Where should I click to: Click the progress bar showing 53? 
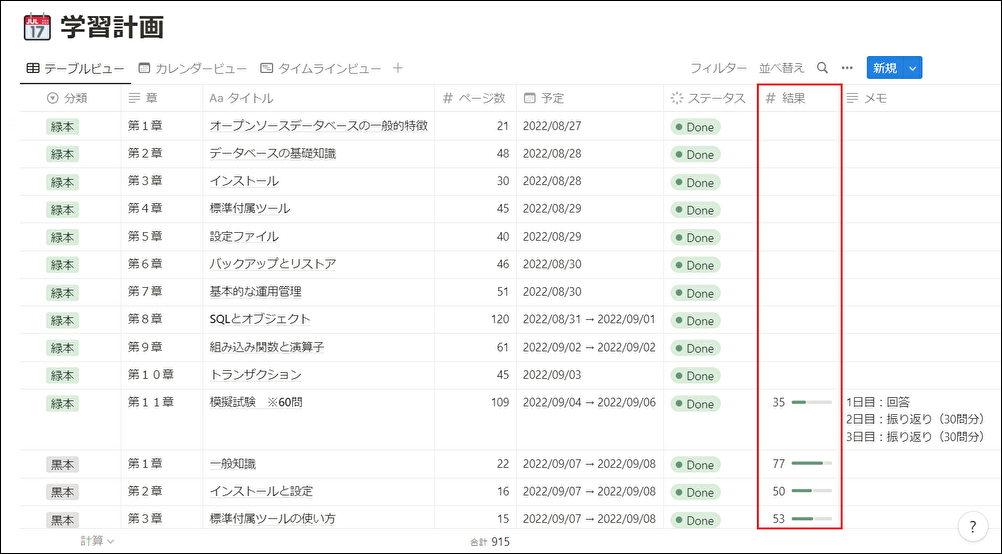(x=812, y=519)
